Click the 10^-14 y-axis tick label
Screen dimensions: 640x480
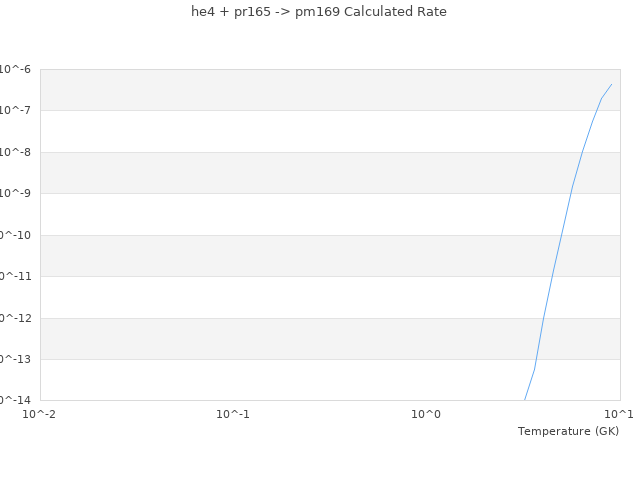click(15, 400)
